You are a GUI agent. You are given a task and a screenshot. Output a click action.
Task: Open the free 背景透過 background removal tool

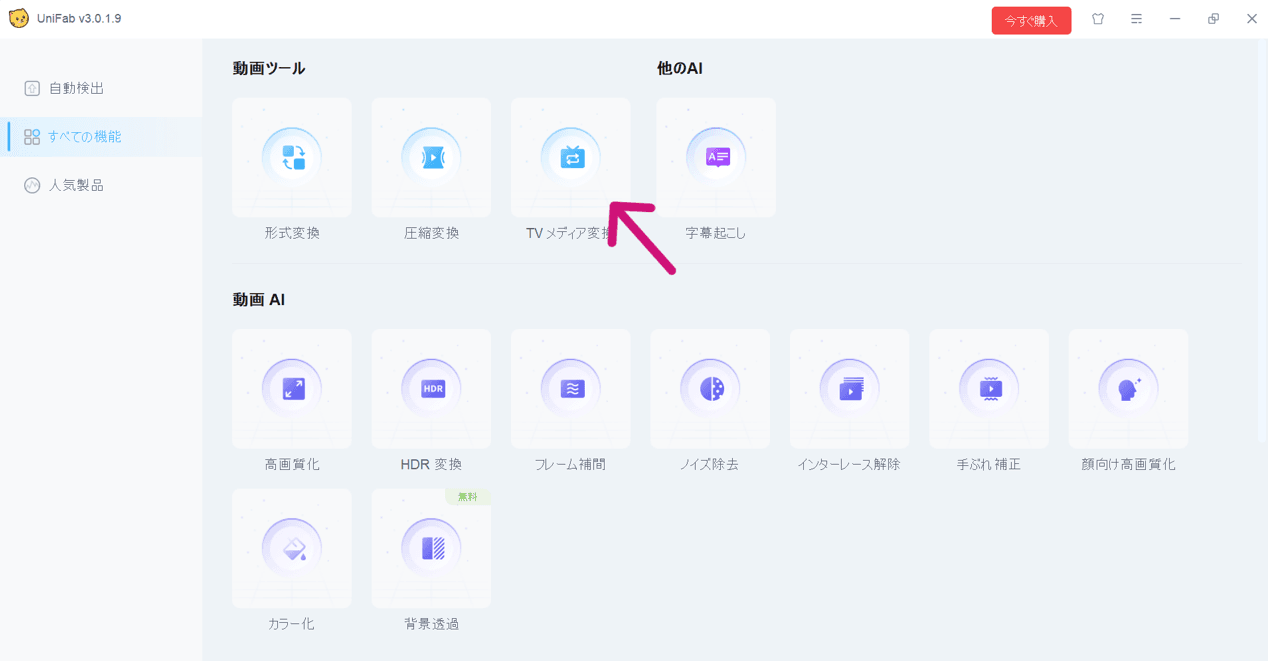pos(431,548)
